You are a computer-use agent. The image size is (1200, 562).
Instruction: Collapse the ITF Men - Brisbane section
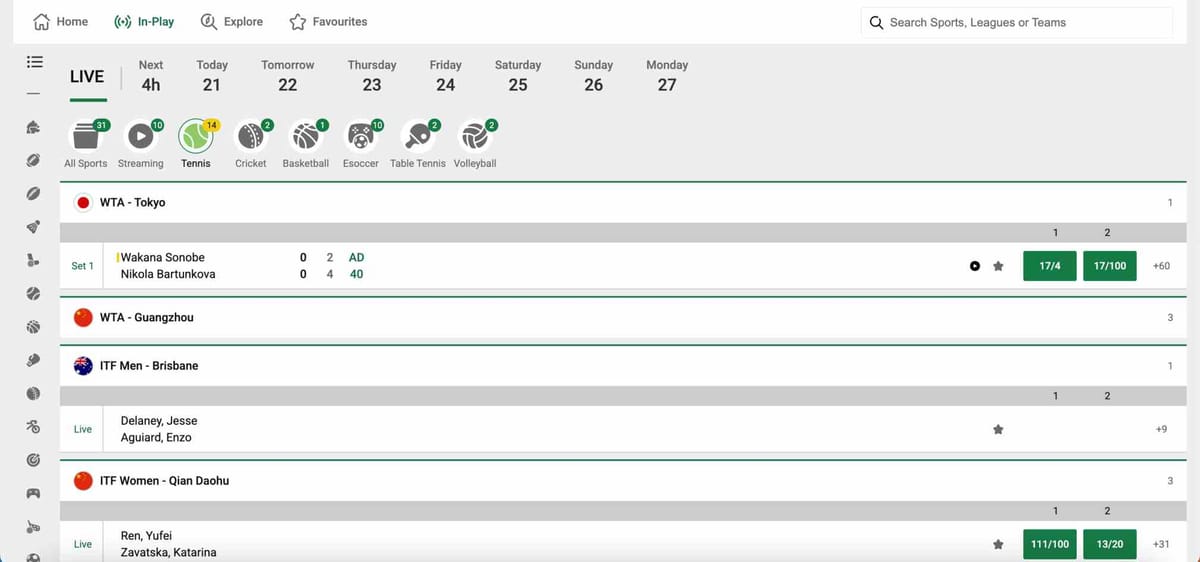(x=621, y=366)
